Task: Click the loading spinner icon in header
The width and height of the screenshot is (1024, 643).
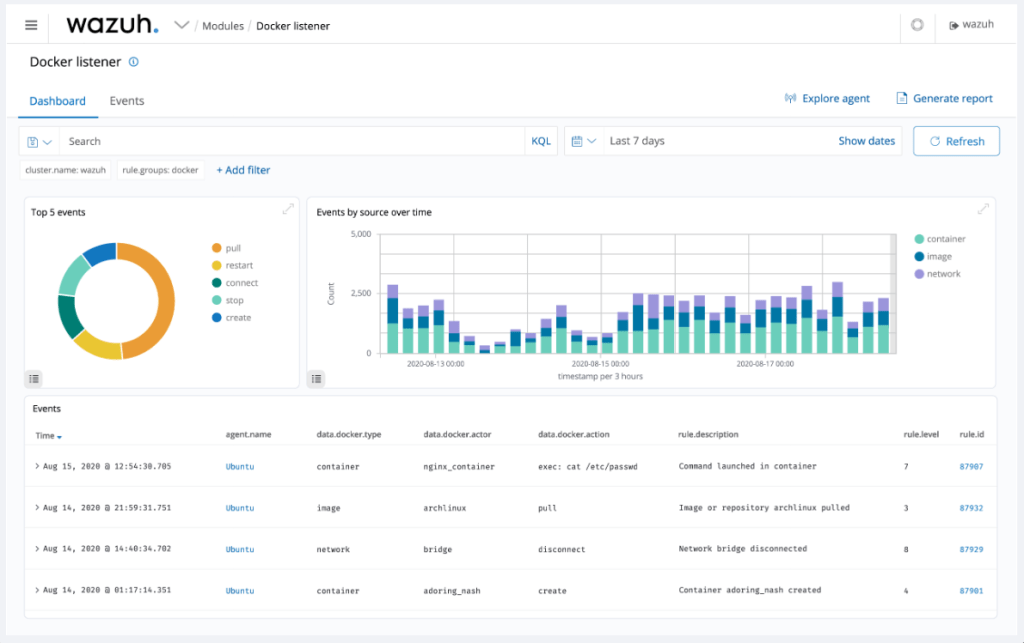Action: pyautogui.click(x=917, y=25)
